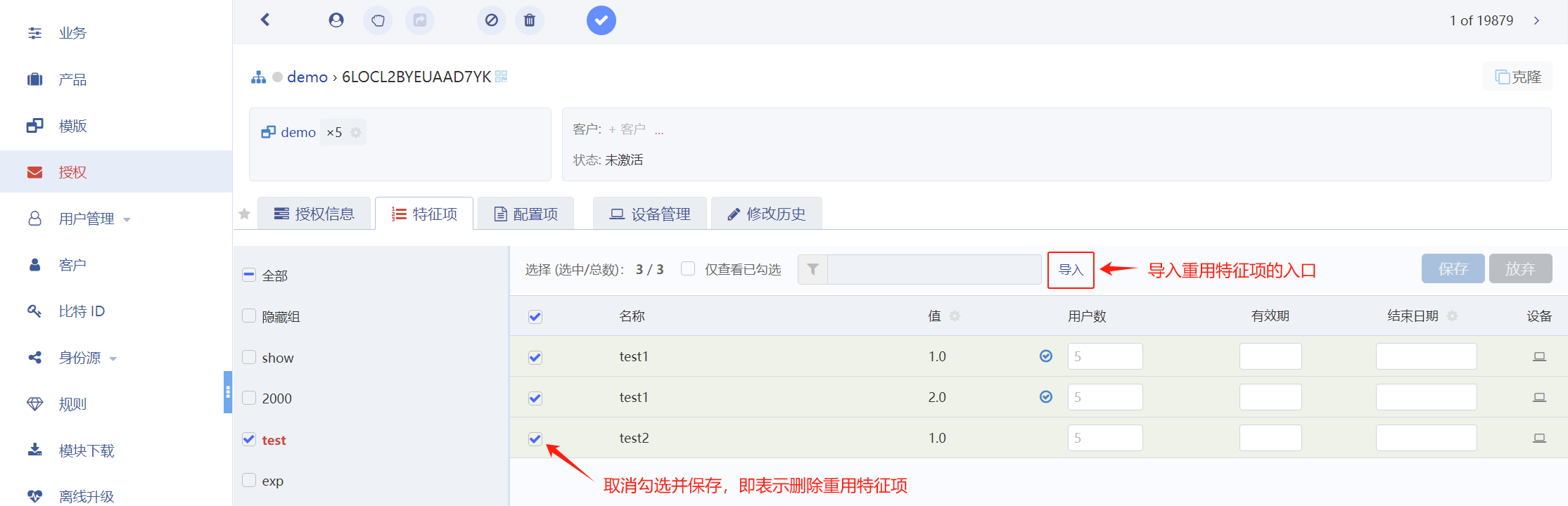Click the 导入 button
1568x506 pixels.
(x=1071, y=270)
